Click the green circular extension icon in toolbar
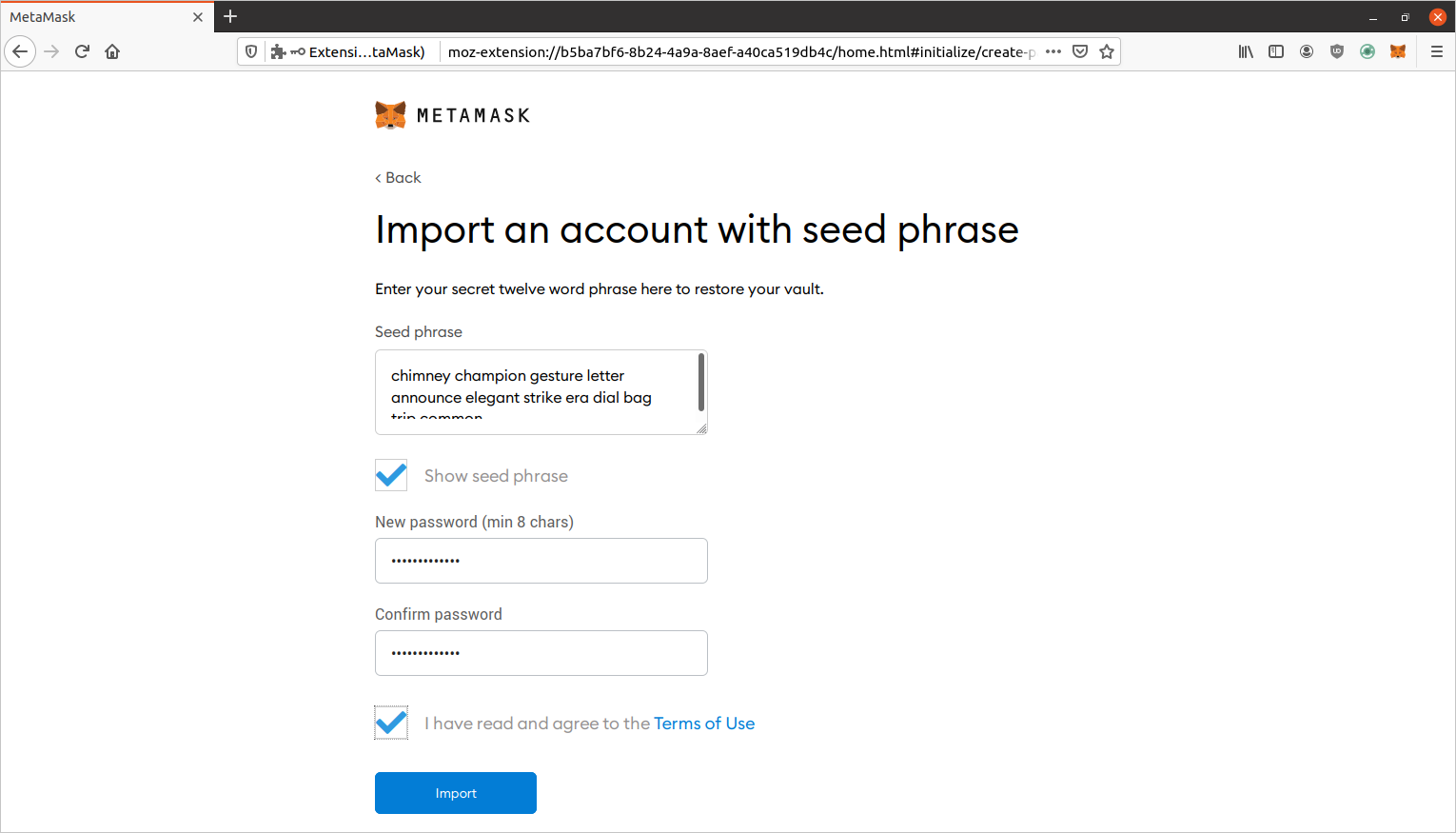1456x833 pixels. 1367,51
